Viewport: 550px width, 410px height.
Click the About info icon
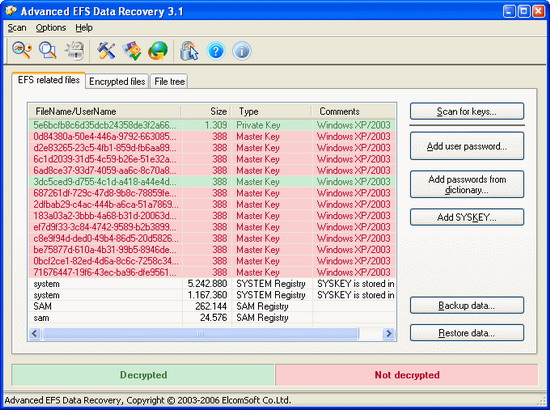click(x=242, y=51)
